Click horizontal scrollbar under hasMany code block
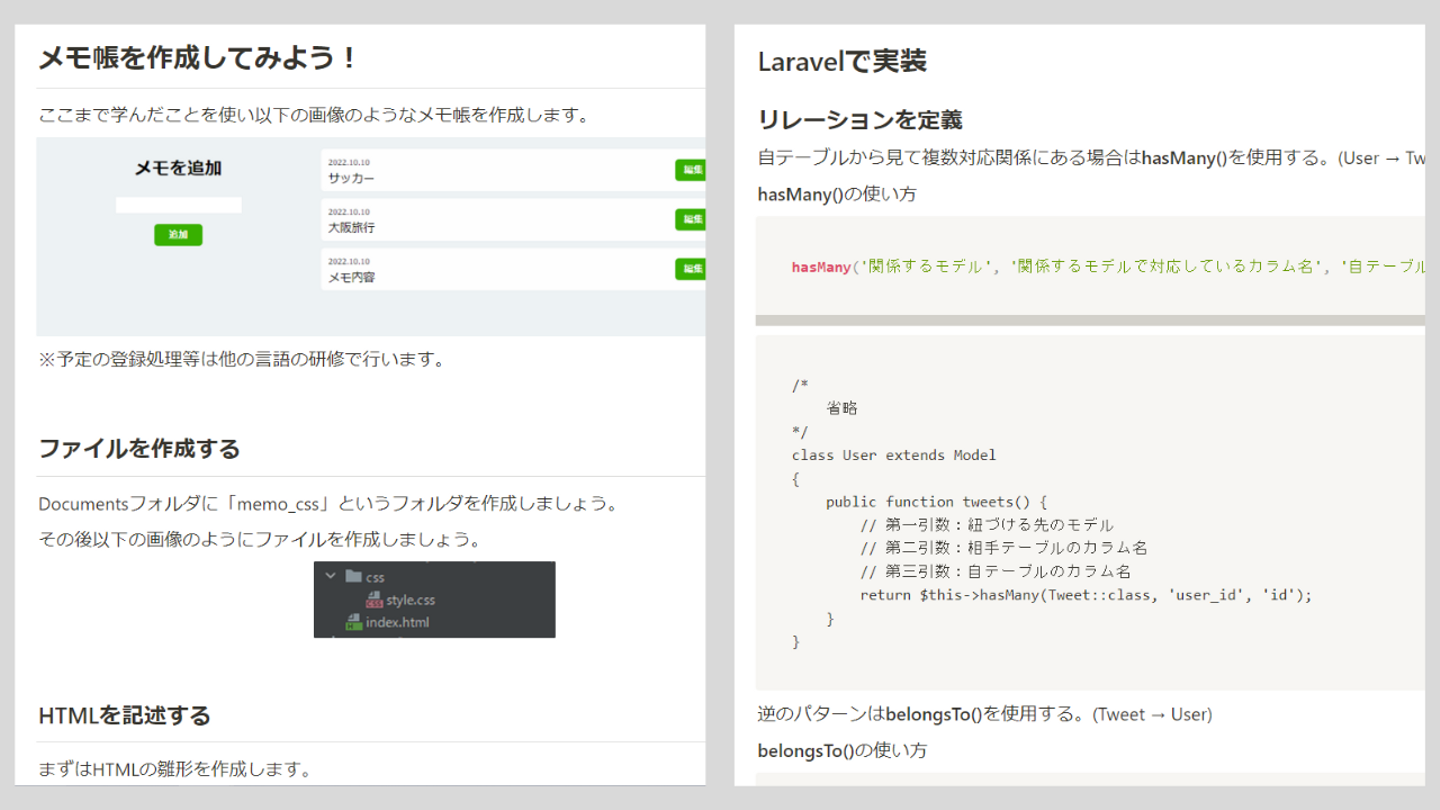Viewport: 1440px width, 810px height. (x=1090, y=321)
